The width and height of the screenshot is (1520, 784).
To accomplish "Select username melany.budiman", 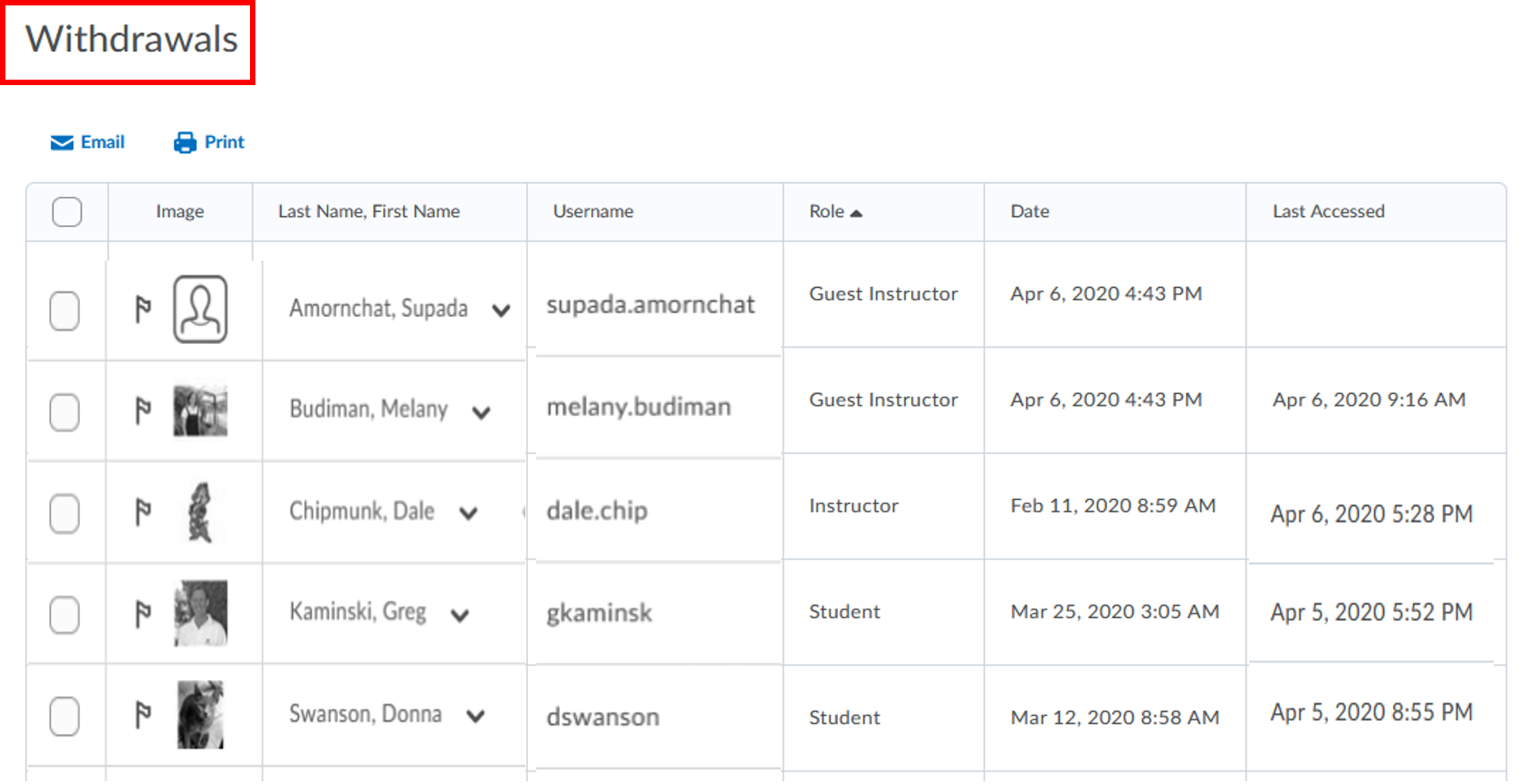I will click(x=639, y=407).
